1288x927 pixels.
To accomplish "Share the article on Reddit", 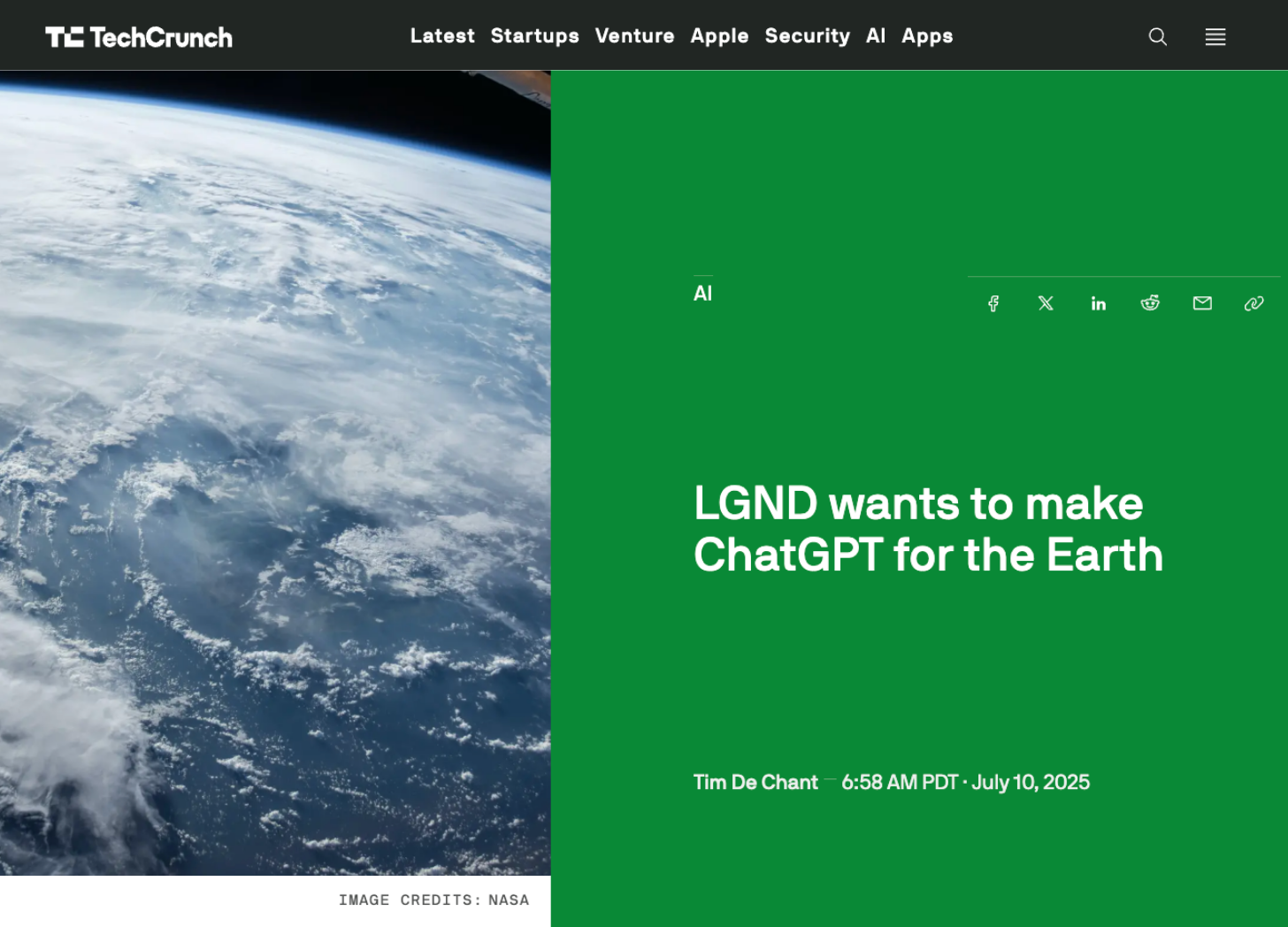I will (x=1150, y=303).
